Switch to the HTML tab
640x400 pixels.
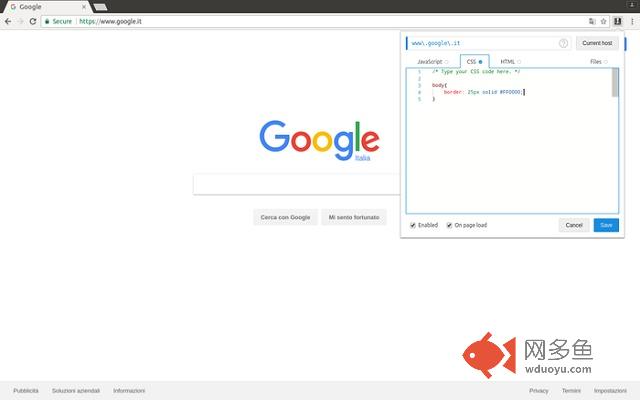tap(510, 62)
